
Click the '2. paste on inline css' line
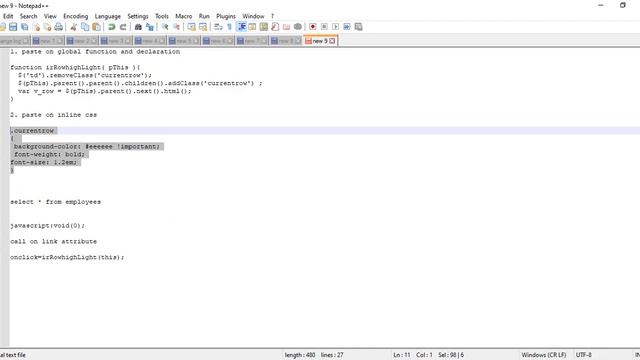click(53, 115)
